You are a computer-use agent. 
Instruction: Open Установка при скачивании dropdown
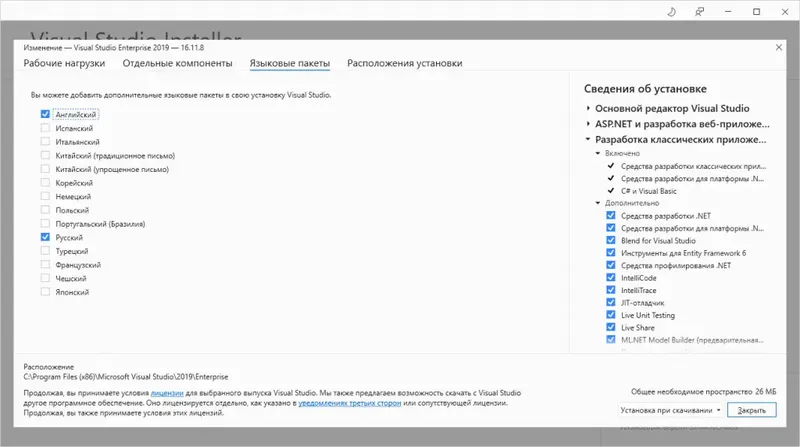coord(670,410)
